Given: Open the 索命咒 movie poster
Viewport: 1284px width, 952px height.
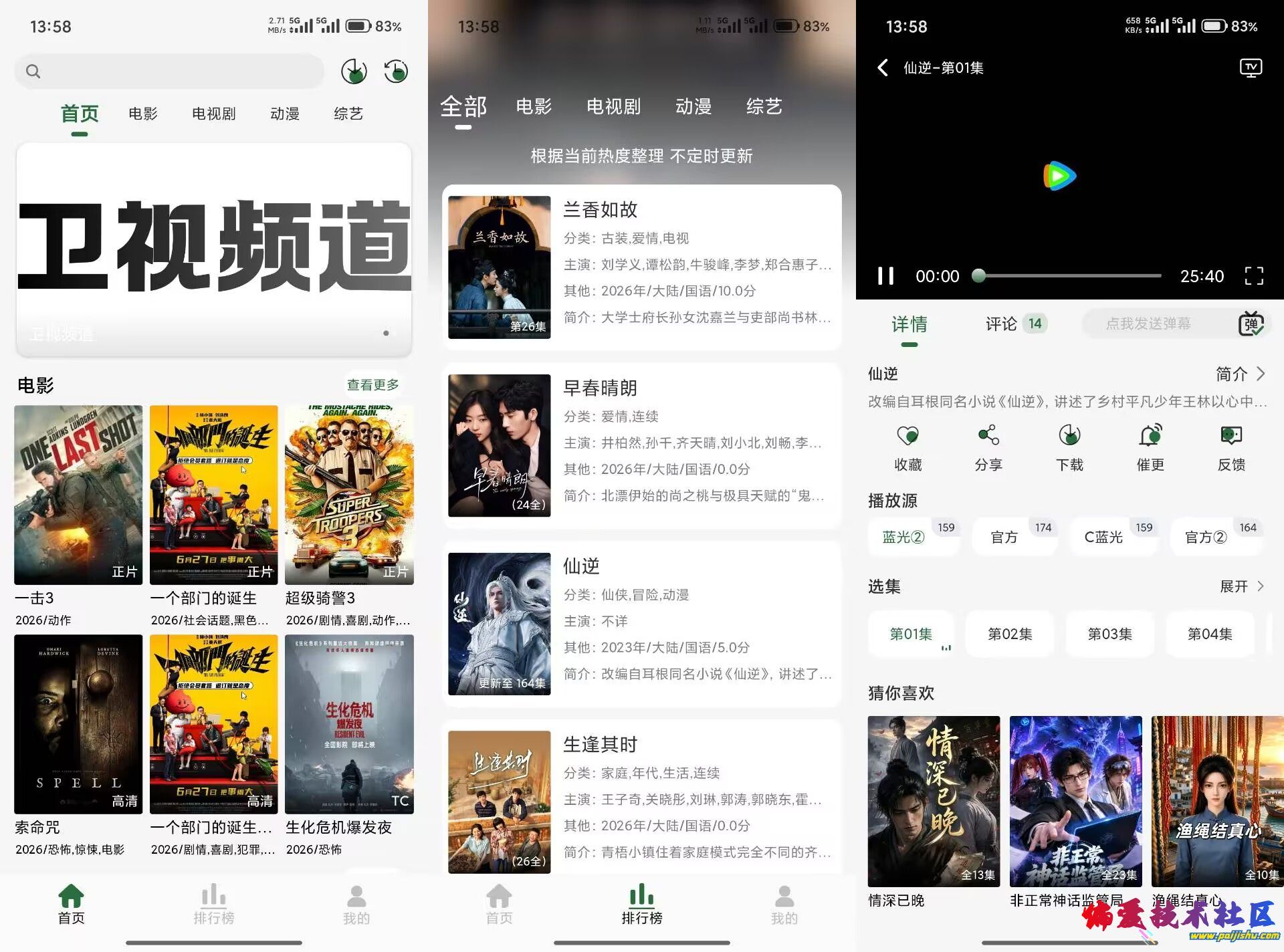Looking at the screenshot, I should click(x=78, y=724).
